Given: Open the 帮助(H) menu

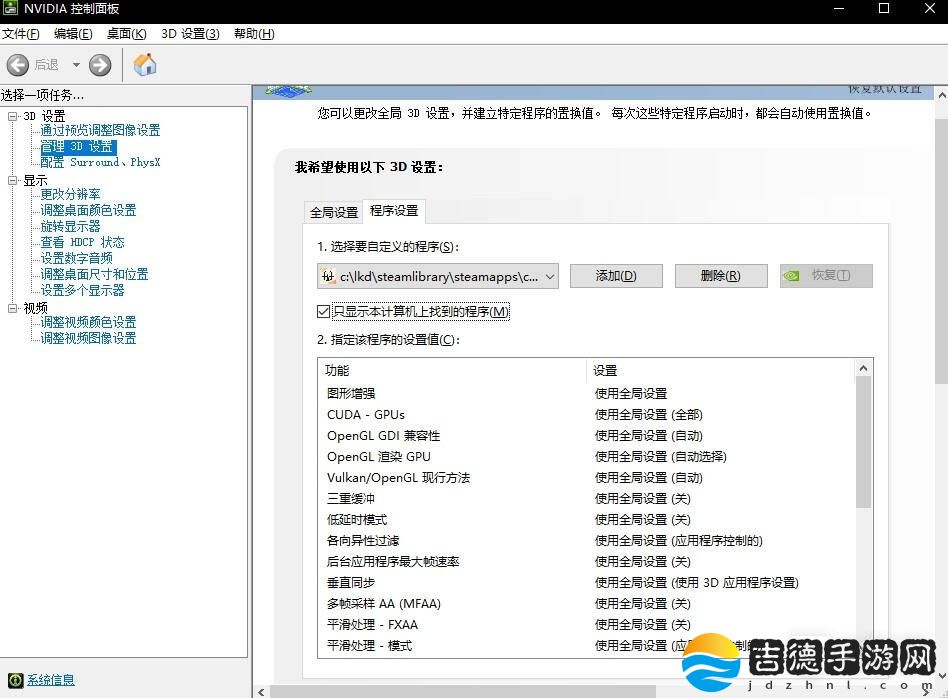Looking at the screenshot, I should click(254, 34).
